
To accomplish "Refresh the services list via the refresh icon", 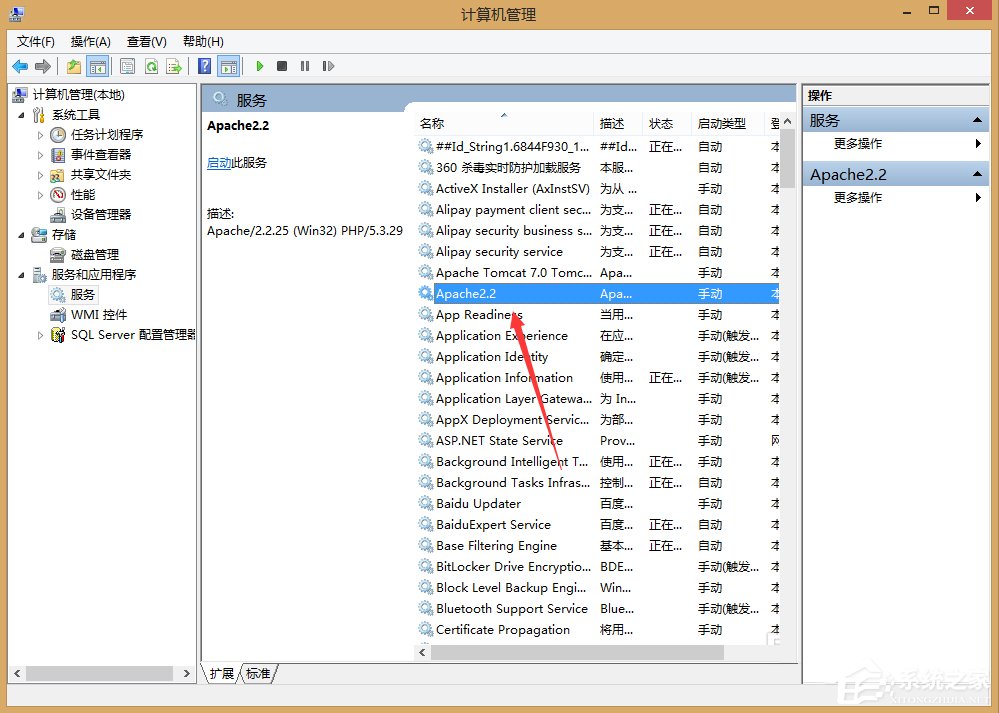I will 152,66.
